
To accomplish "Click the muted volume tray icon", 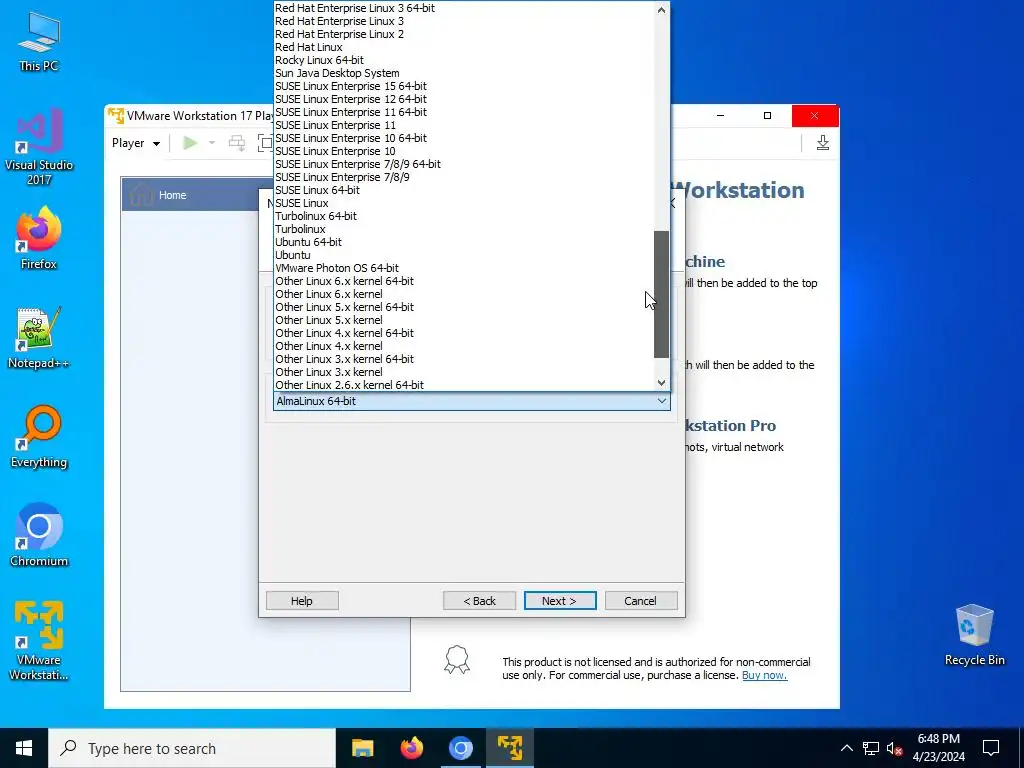I will 895,748.
